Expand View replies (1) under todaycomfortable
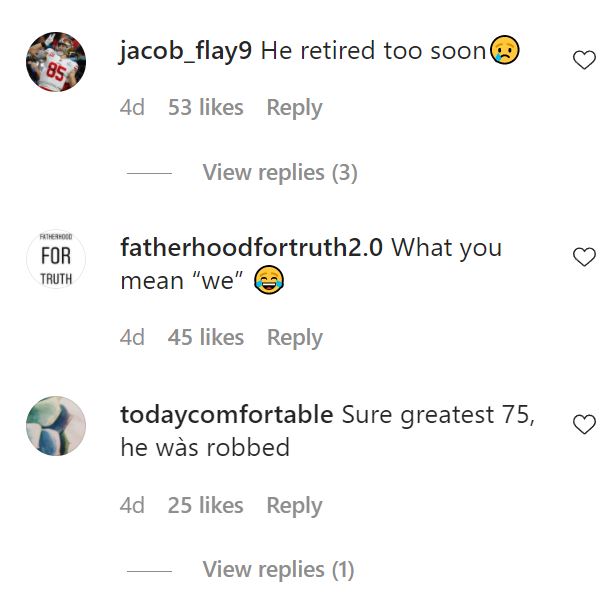 click(278, 570)
